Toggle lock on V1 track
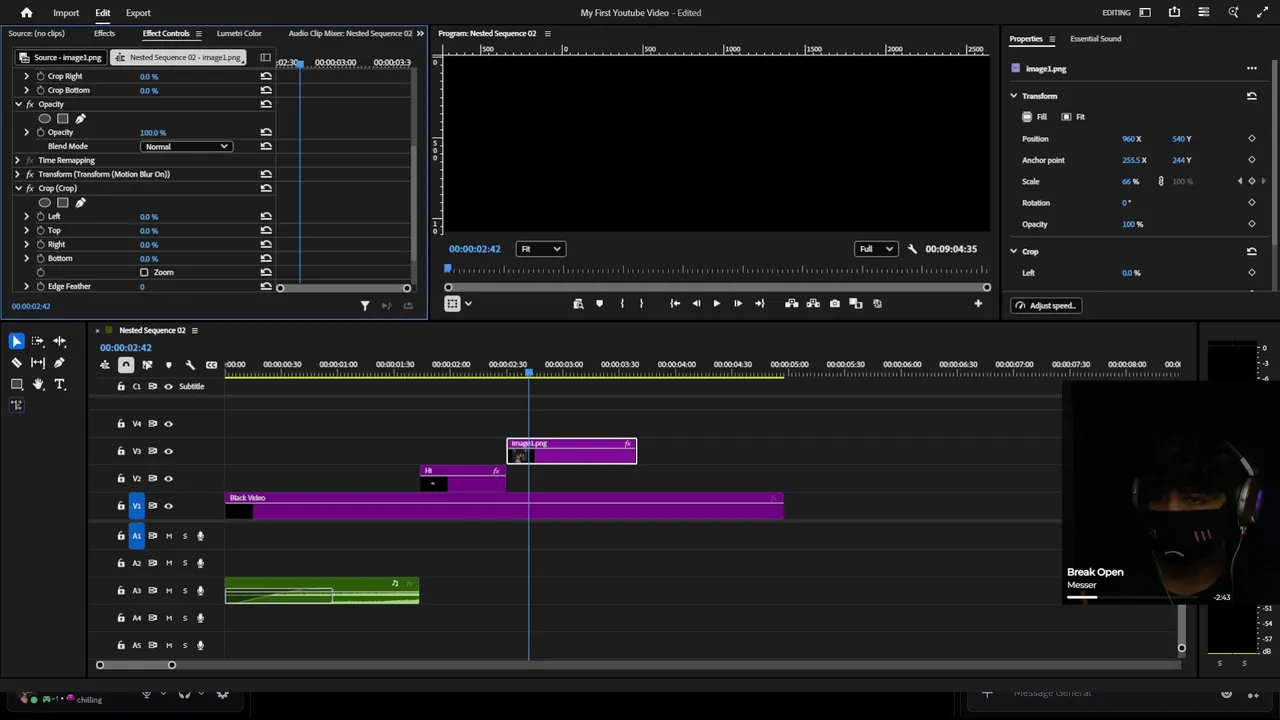Image resolution: width=1280 pixels, height=720 pixels. tap(121, 506)
